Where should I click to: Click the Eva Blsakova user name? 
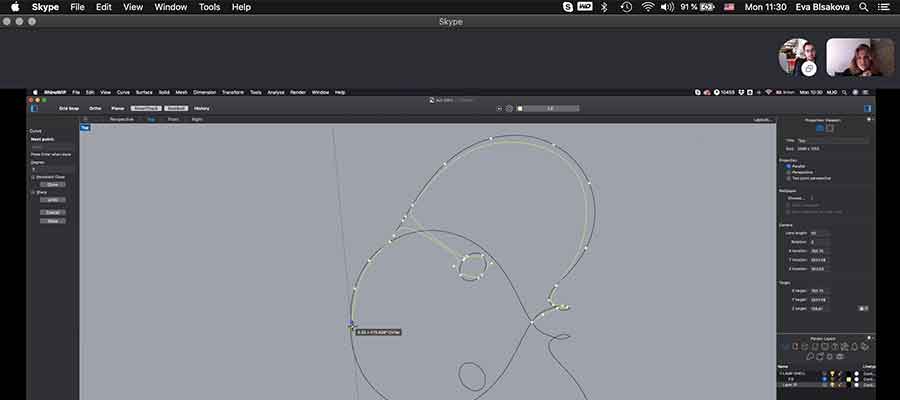(824, 7)
